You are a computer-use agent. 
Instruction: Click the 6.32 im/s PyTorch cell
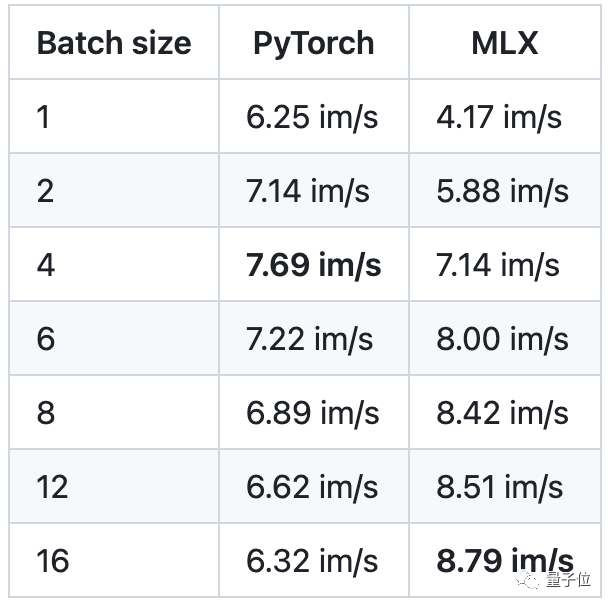tap(312, 560)
